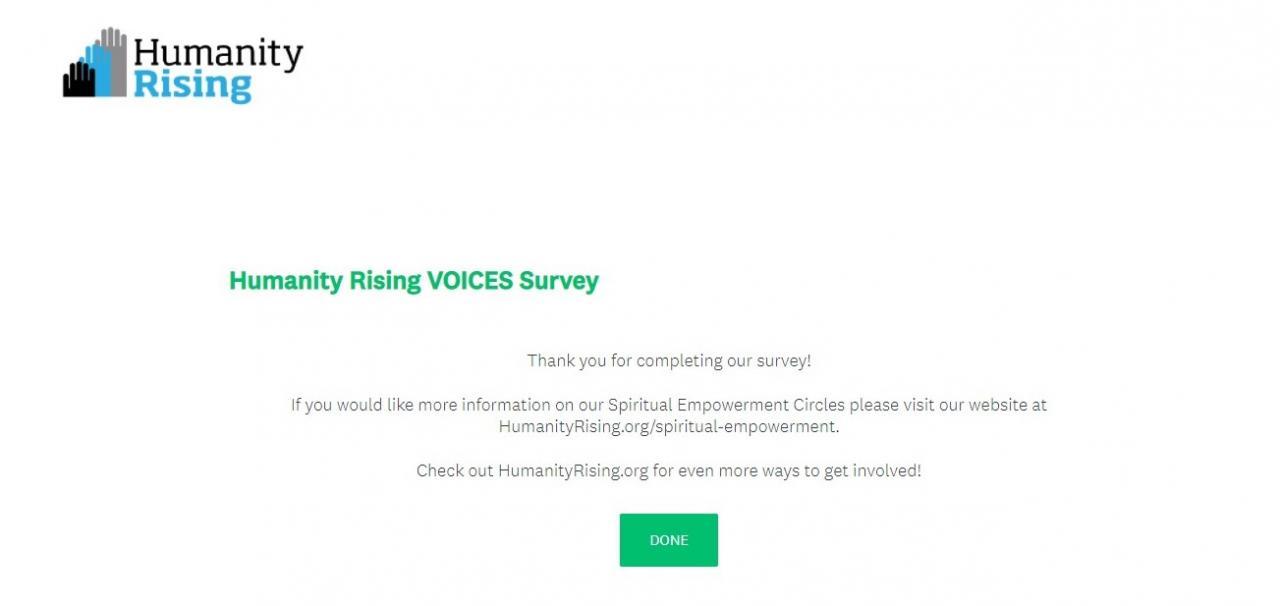This screenshot has width=1280, height=606.
Task: Click "for even more ways" text
Action: (724, 470)
